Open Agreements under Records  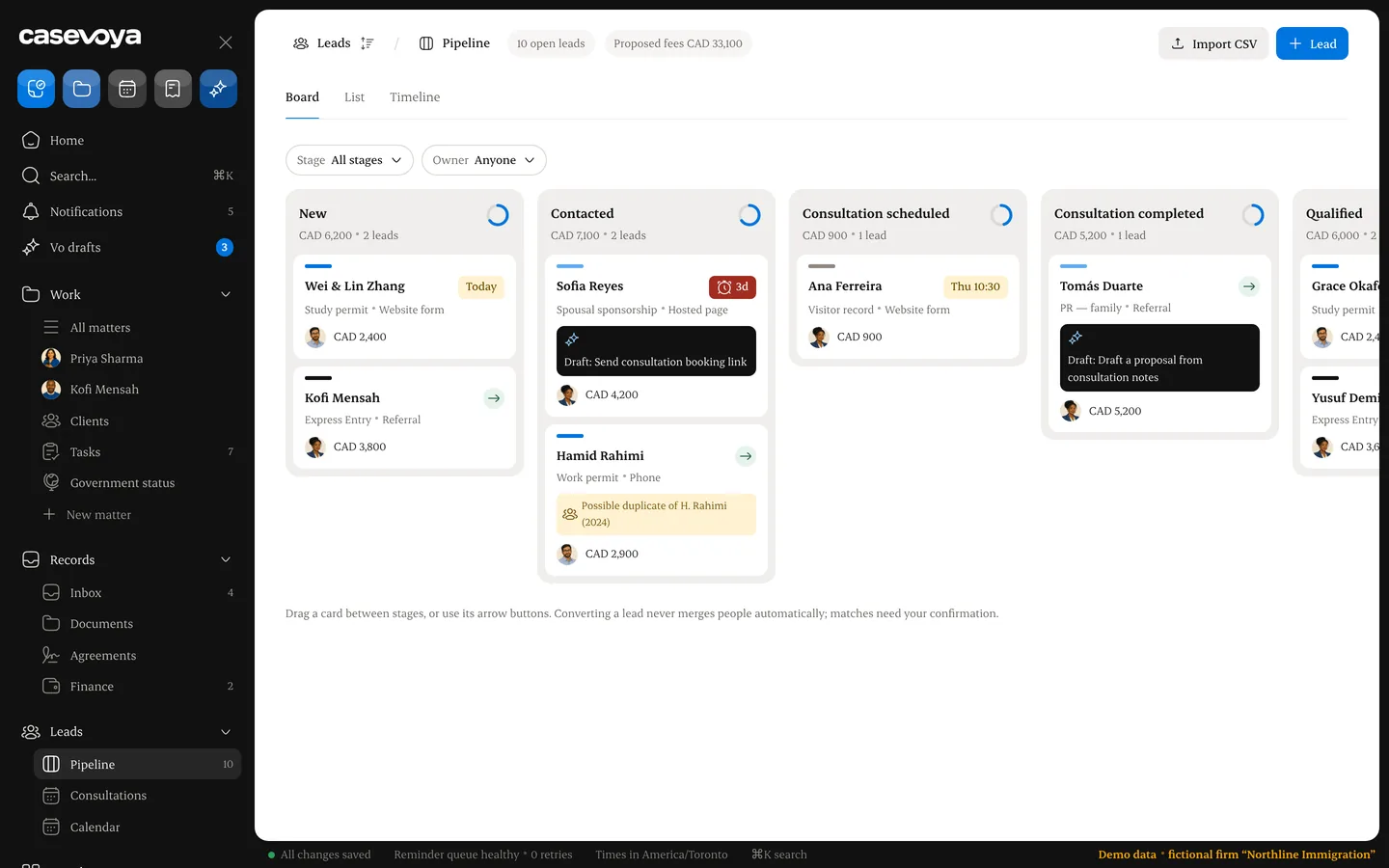point(137,656)
